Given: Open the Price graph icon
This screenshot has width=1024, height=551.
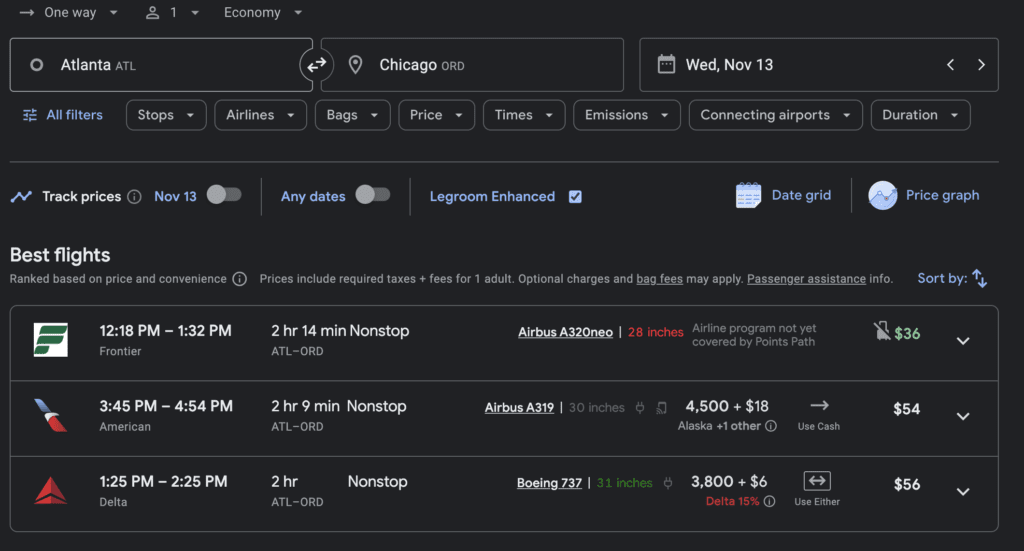Looking at the screenshot, I should coord(882,195).
